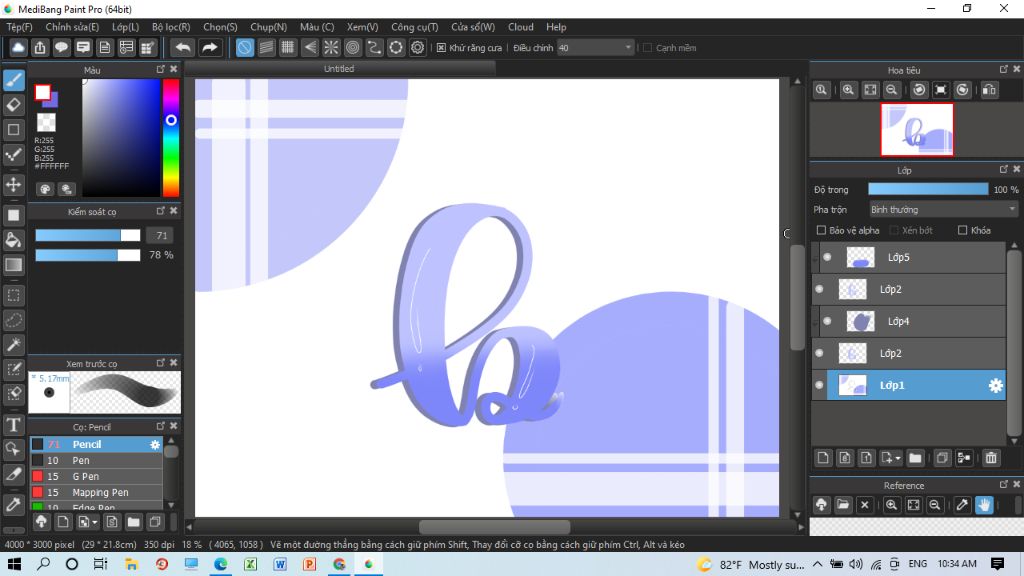Hide layer Lớp4
This screenshot has width=1024, height=576.
coord(827,321)
